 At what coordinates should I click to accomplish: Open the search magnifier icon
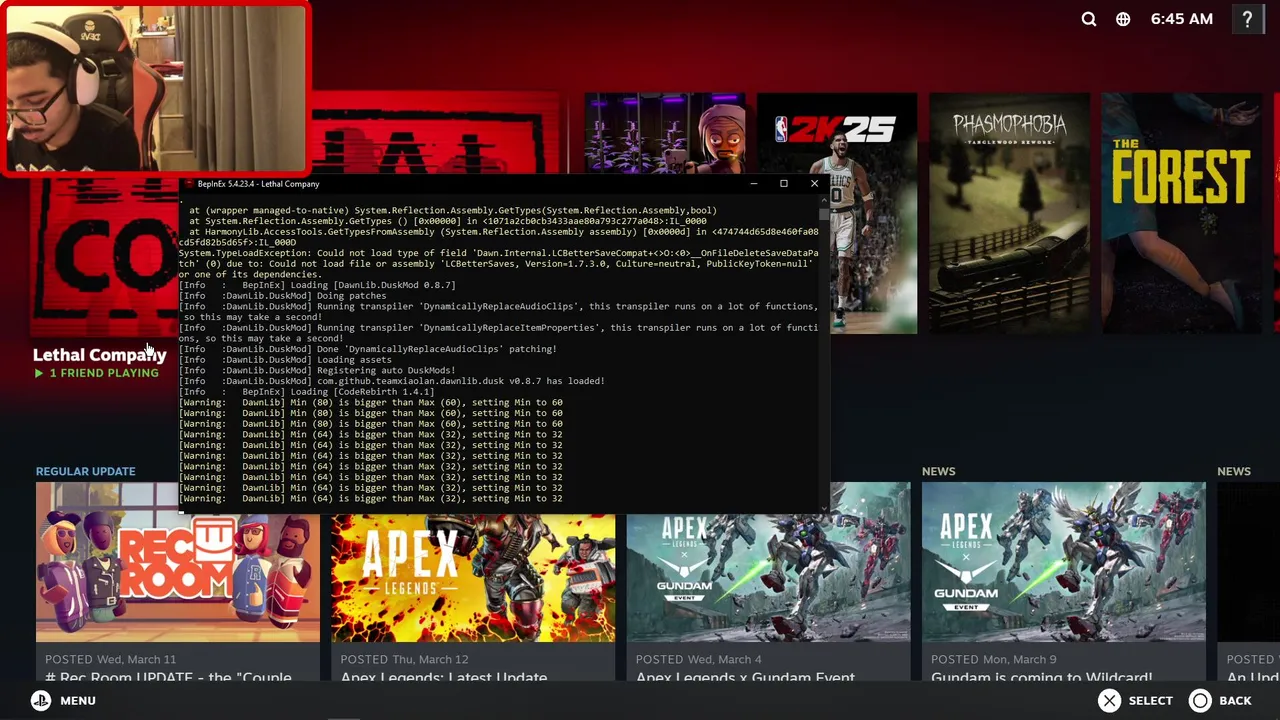tap(1089, 19)
